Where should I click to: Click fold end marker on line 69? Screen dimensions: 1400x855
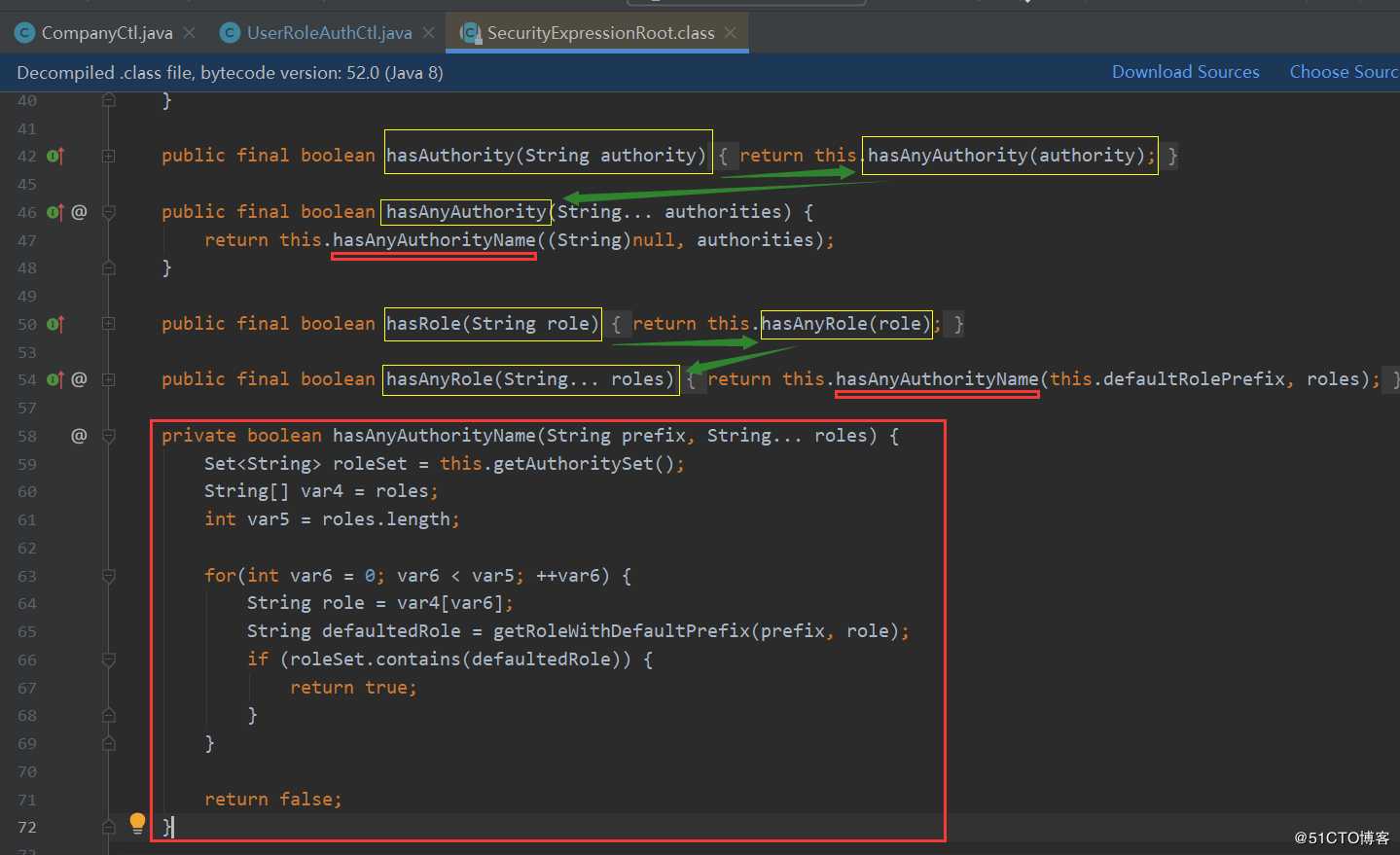pyautogui.click(x=109, y=744)
